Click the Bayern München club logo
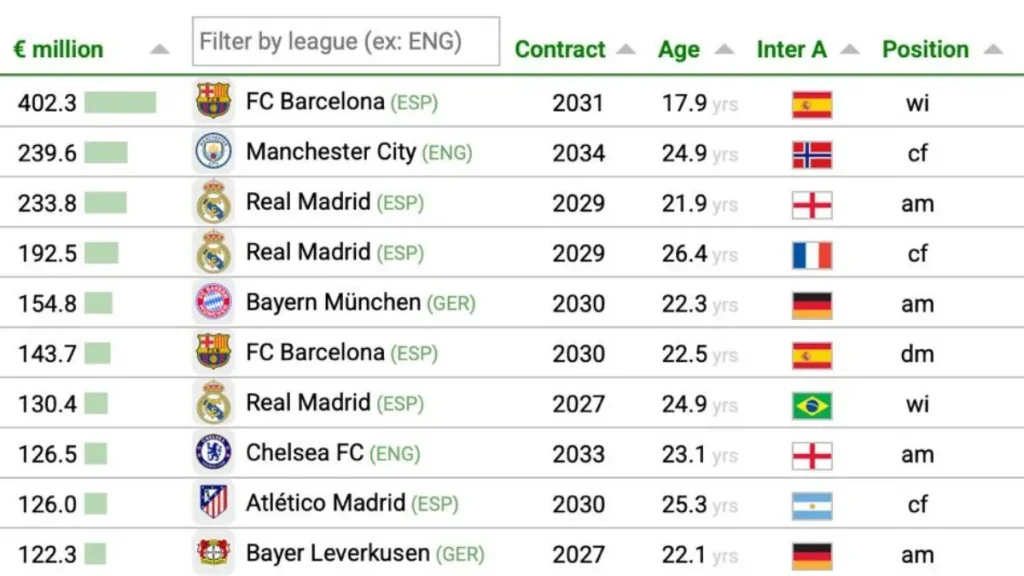The height and width of the screenshot is (576, 1024). pyautogui.click(x=214, y=302)
